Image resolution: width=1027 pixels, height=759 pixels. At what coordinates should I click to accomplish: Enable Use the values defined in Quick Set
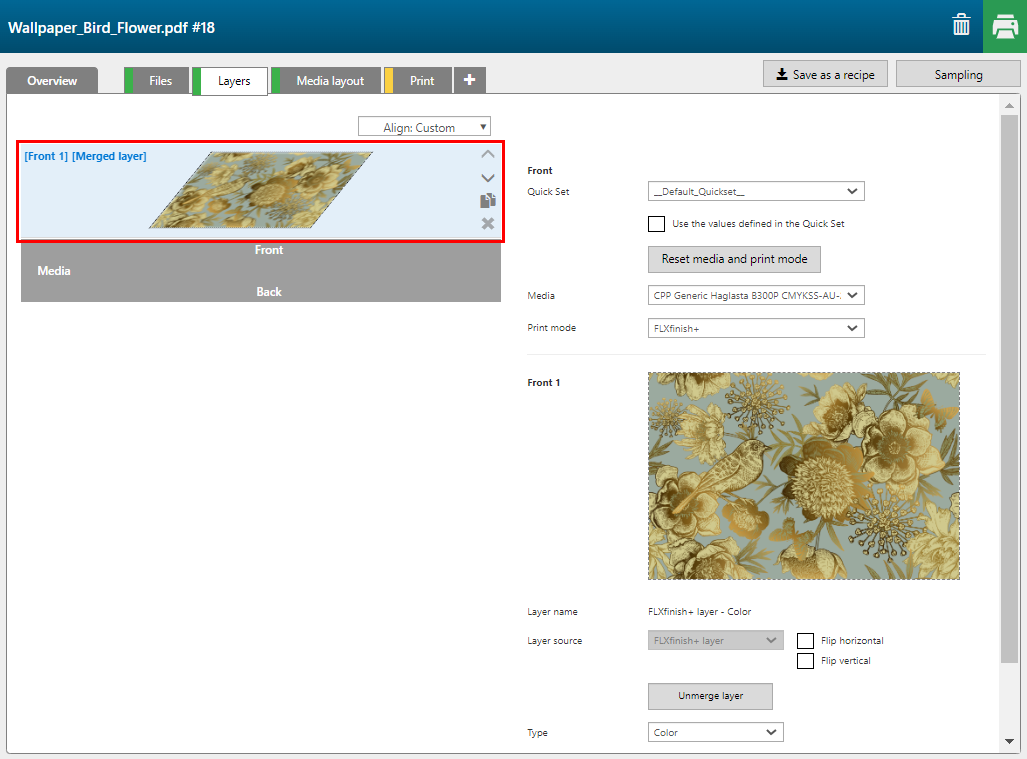click(x=656, y=224)
